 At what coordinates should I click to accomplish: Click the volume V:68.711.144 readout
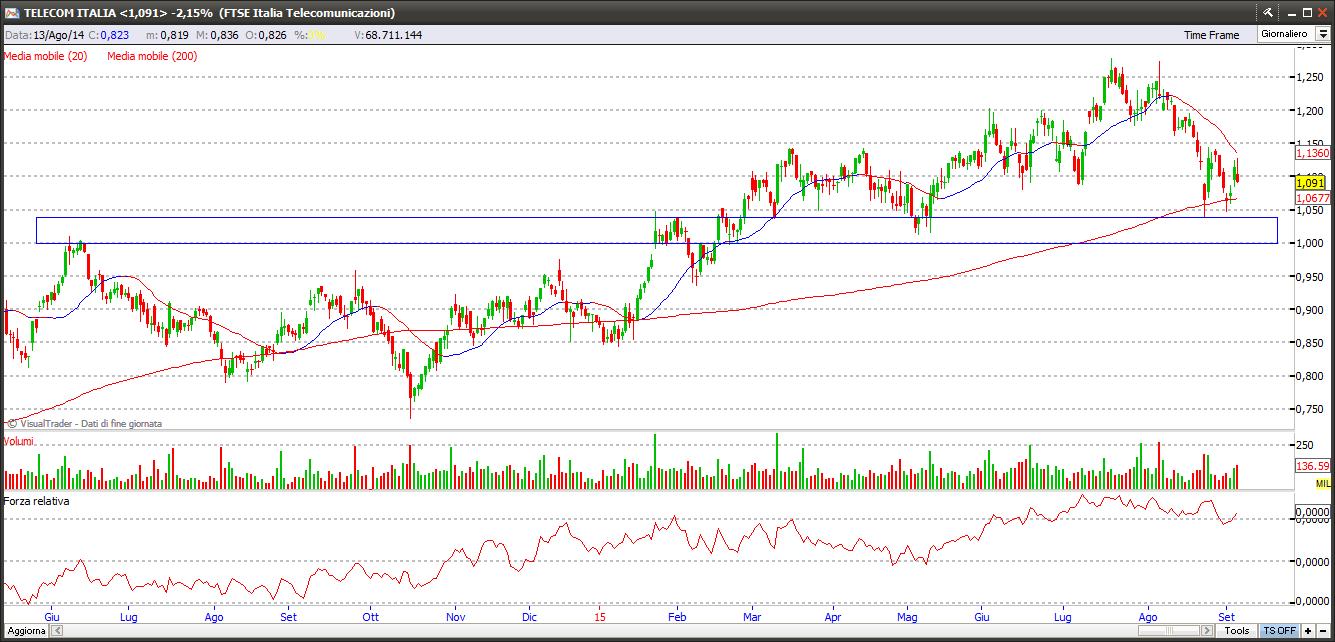pyautogui.click(x=388, y=35)
